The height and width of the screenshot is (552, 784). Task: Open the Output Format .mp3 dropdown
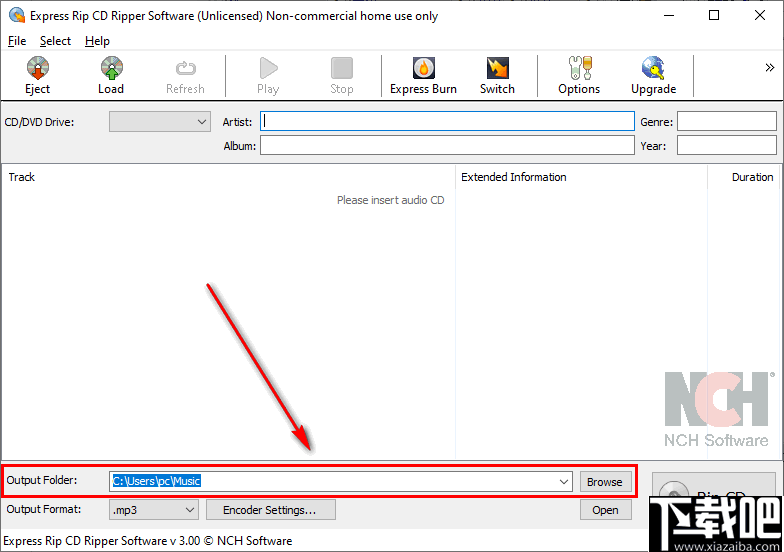point(154,510)
